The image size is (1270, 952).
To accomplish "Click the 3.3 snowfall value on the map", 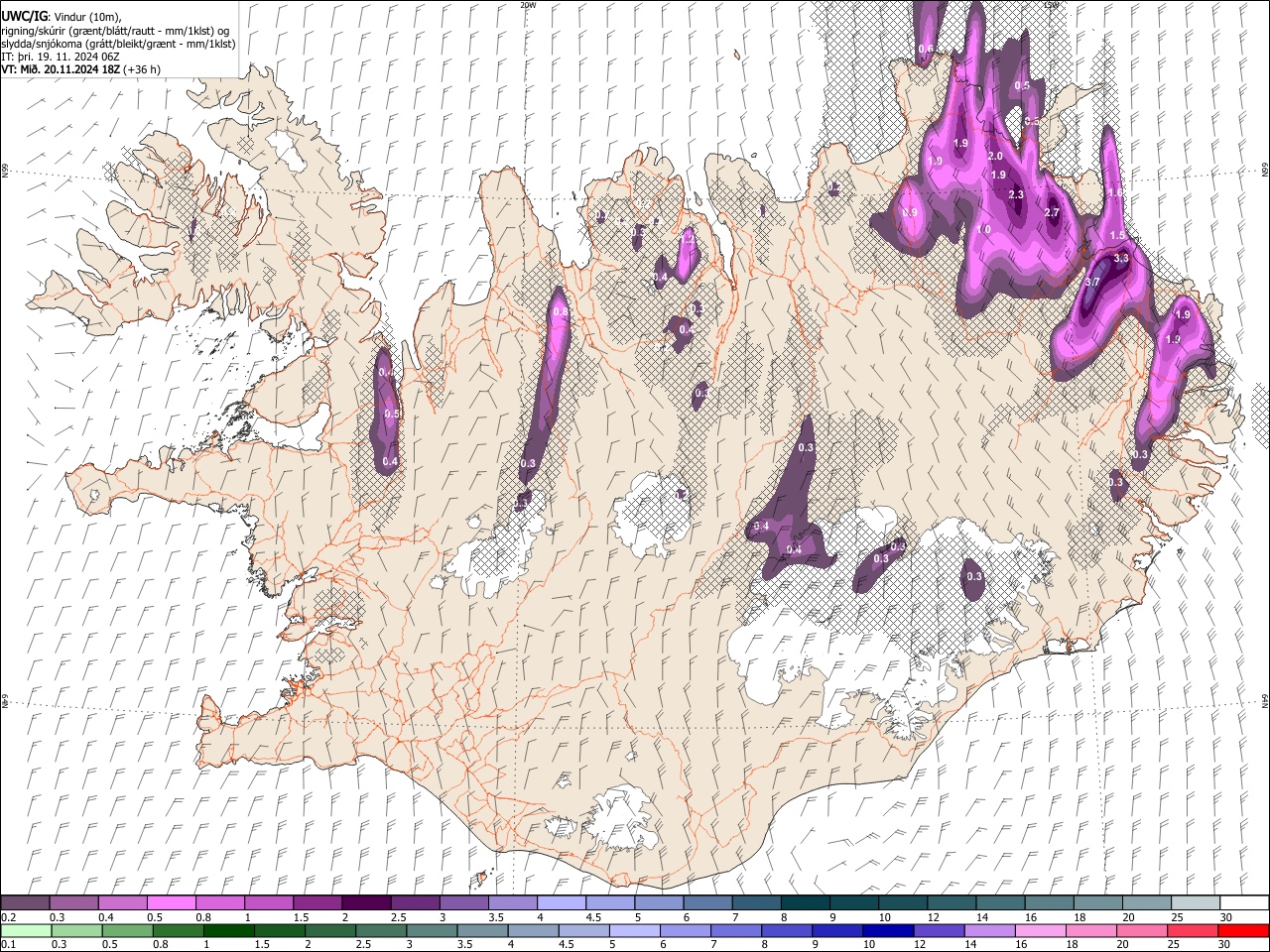I will 1121,258.
